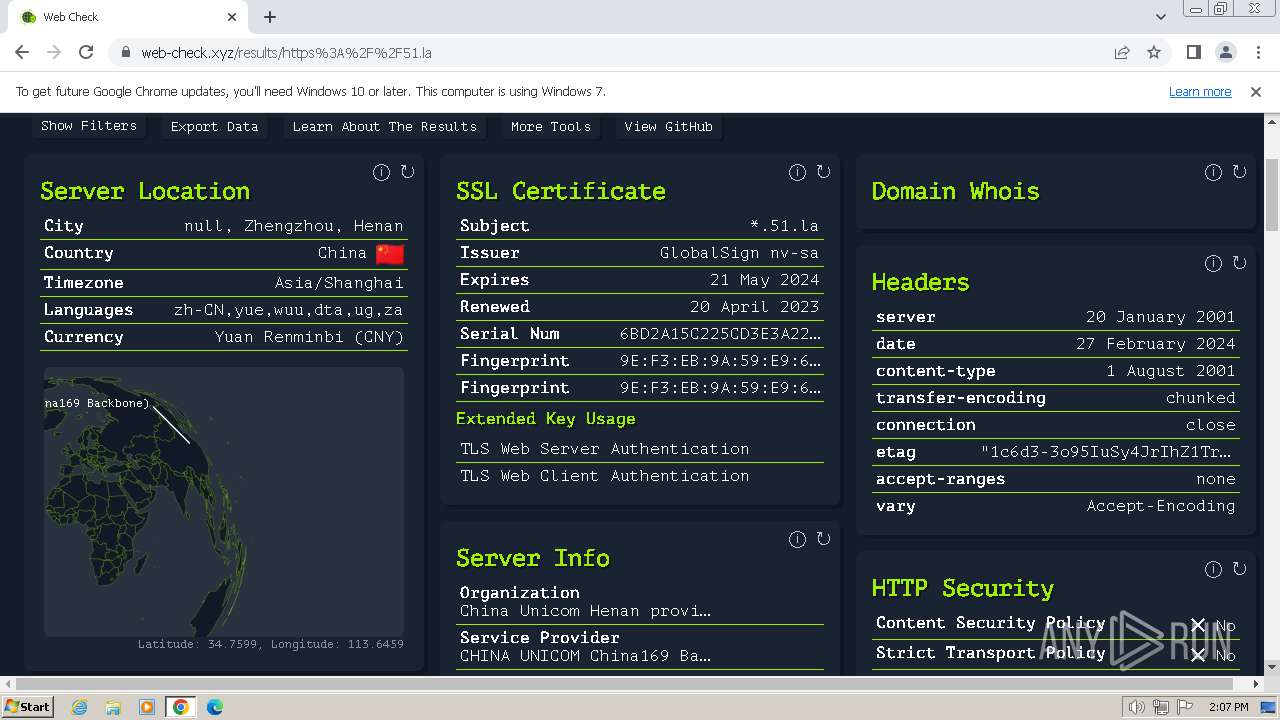Dismiss the Chrome update notification bar
This screenshot has width=1280, height=720.
click(1256, 91)
